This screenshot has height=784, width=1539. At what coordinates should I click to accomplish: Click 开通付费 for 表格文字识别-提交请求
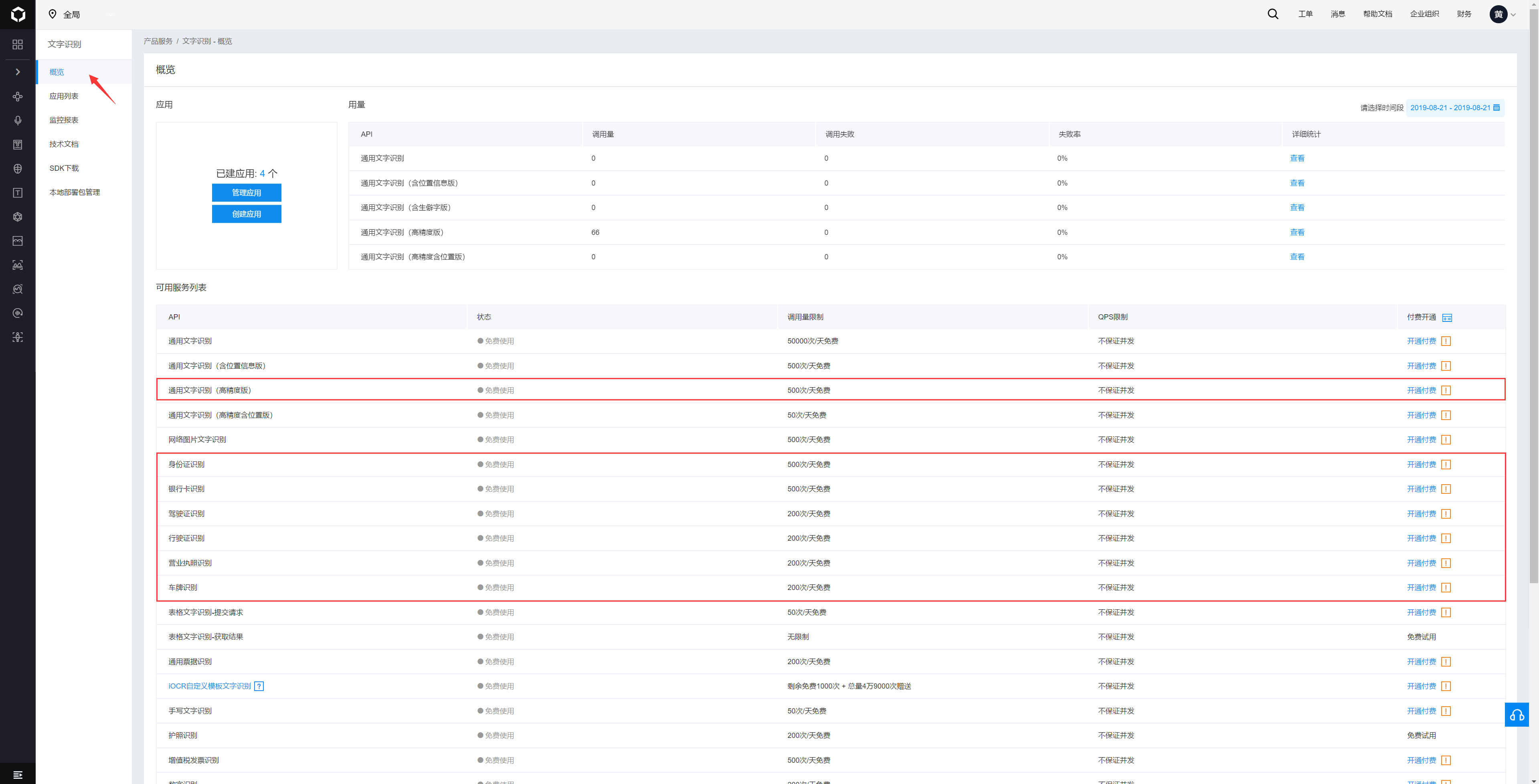pos(1421,612)
